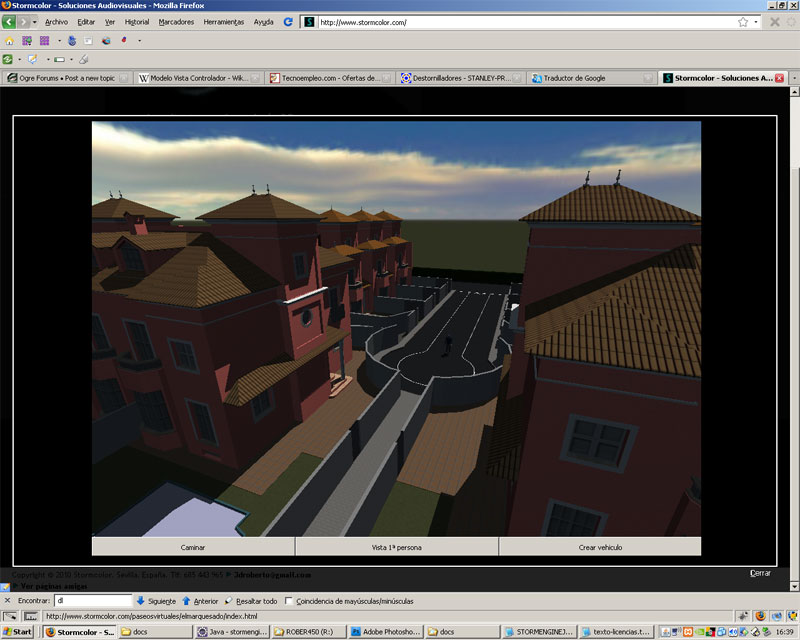Image resolution: width=800 pixels, height=640 pixels.
Task: Click the URL address bar
Action: 527,22
